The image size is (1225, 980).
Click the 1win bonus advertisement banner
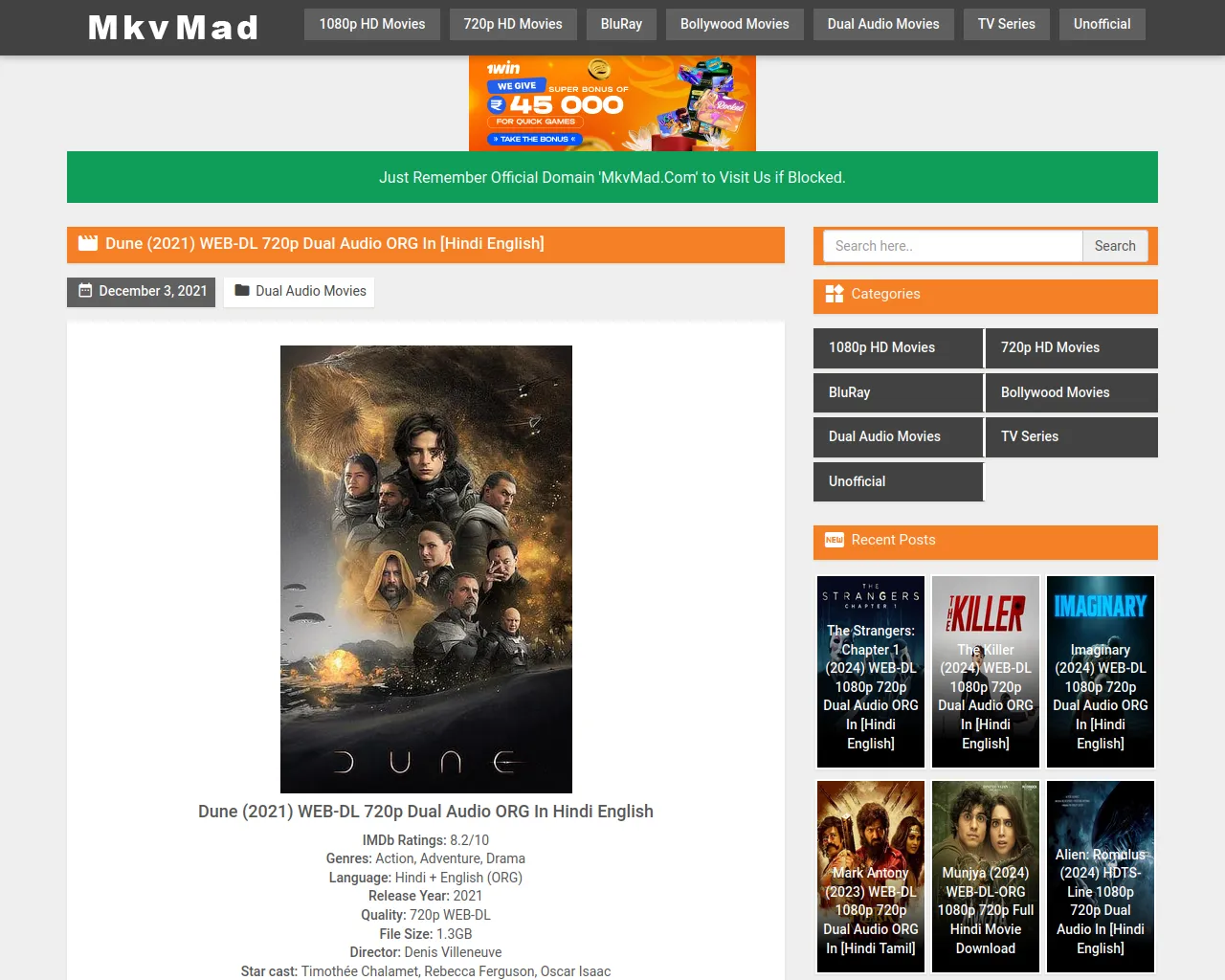(x=612, y=103)
